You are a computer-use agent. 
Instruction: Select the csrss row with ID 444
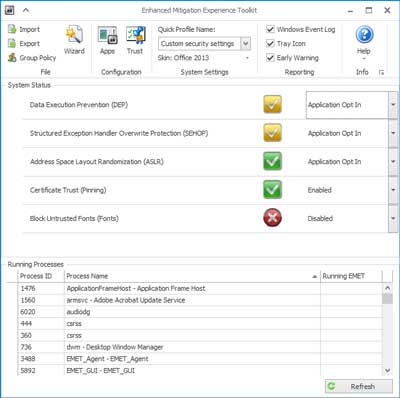(x=200, y=324)
